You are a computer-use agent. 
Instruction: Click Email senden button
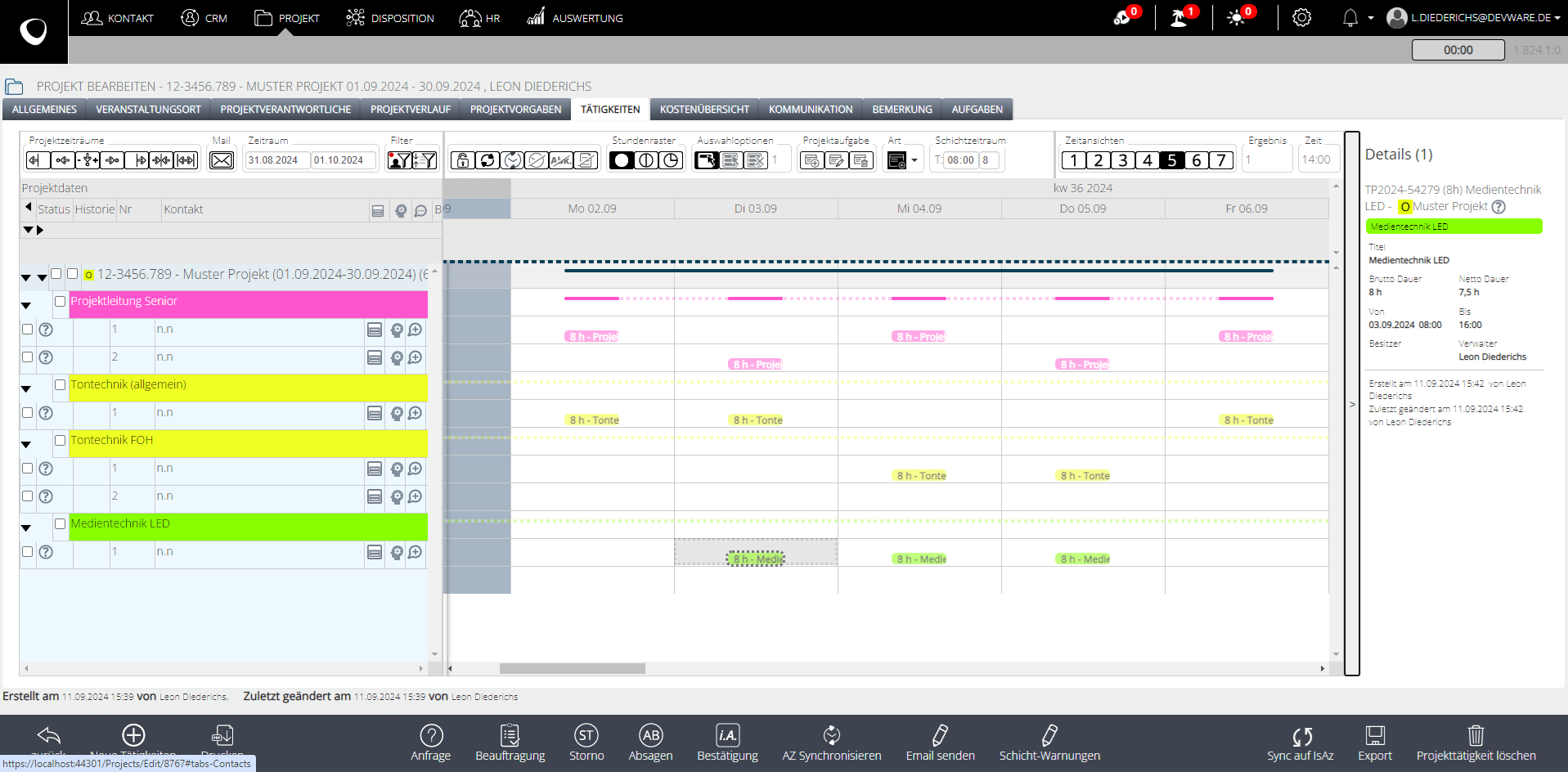coord(941,743)
